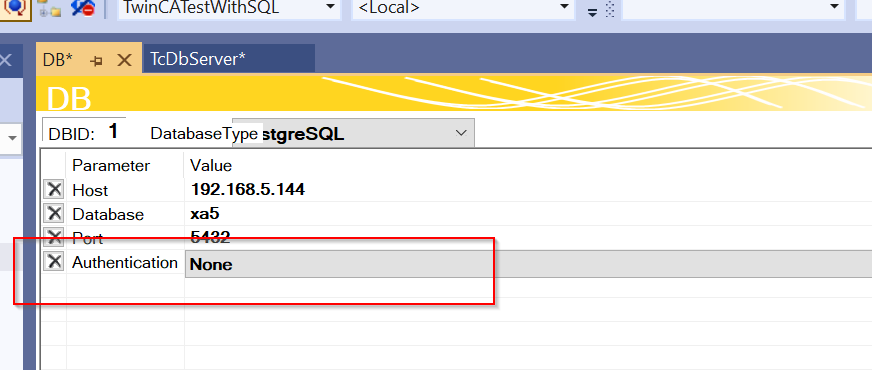Click the Parameter column header
Image resolution: width=872 pixels, height=370 pixels.
111,165
